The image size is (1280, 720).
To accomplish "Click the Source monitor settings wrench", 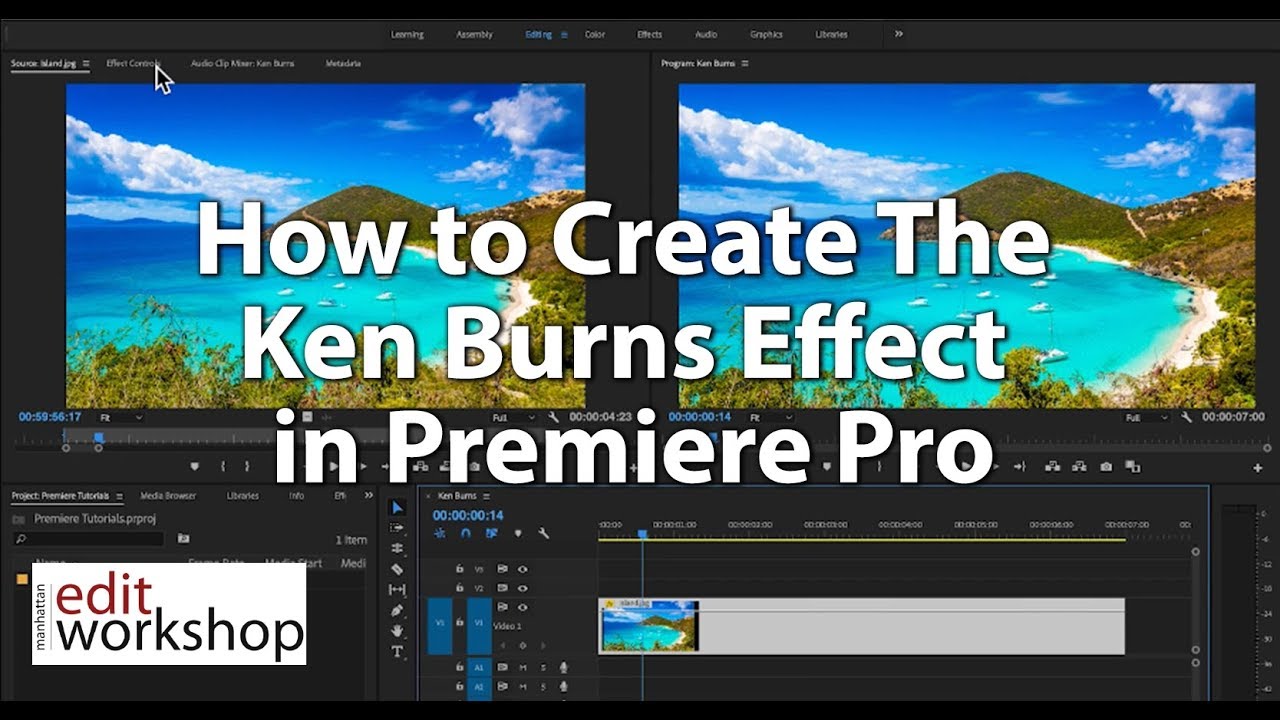I will [553, 417].
